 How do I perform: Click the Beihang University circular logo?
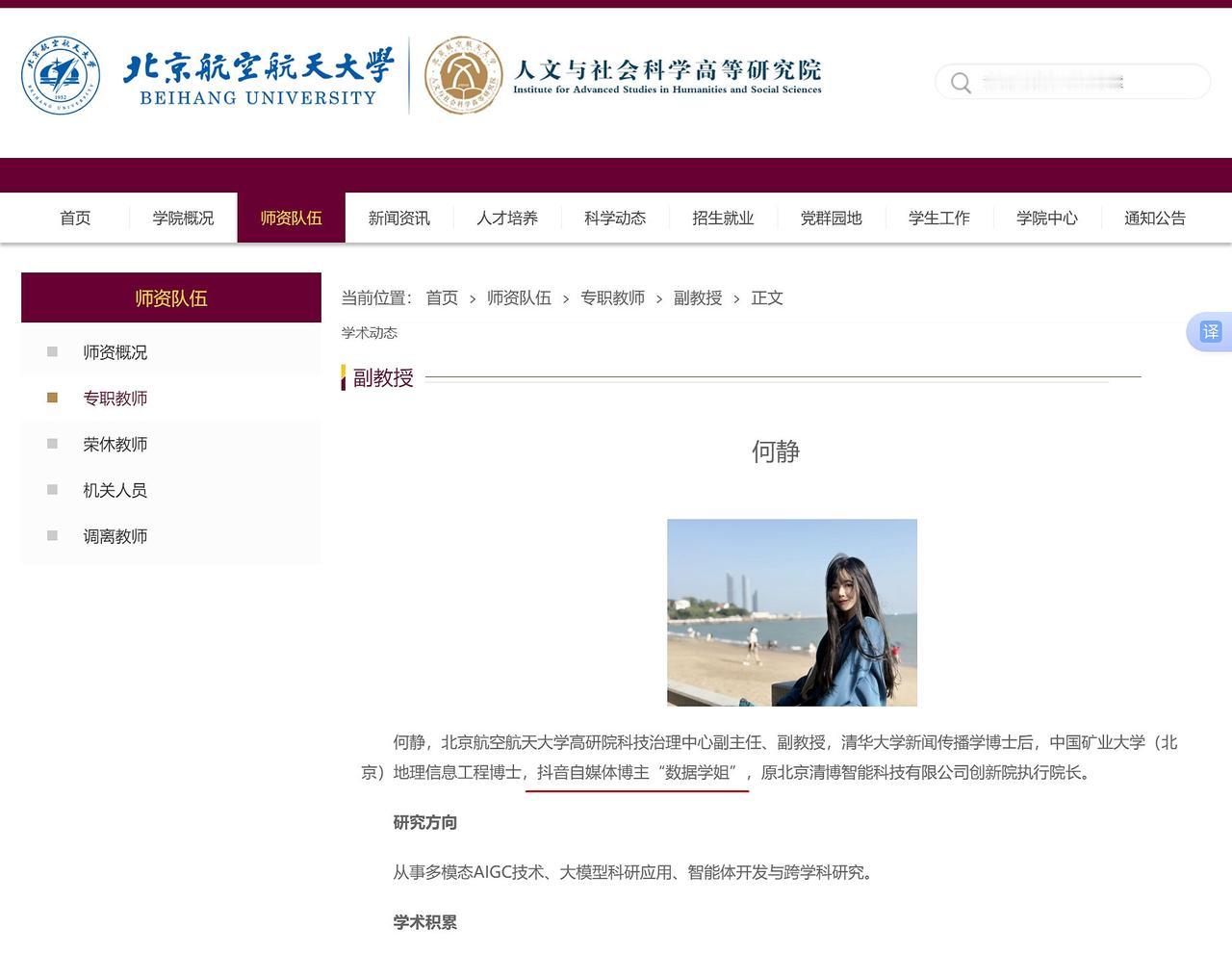(x=60, y=75)
